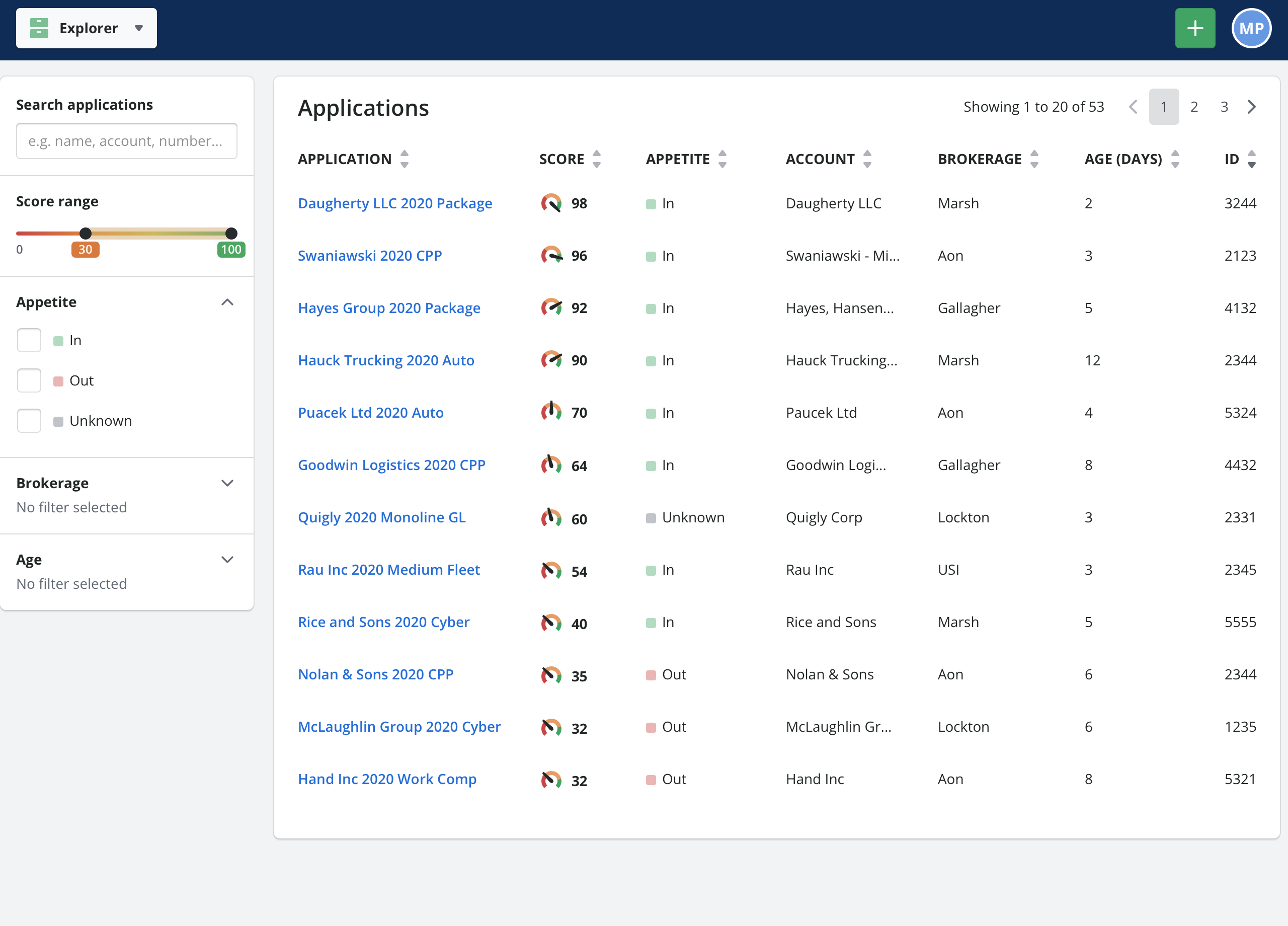Open Hand Inc 2020 Work Comp application
The image size is (1288, 926).
coord(387,779)
